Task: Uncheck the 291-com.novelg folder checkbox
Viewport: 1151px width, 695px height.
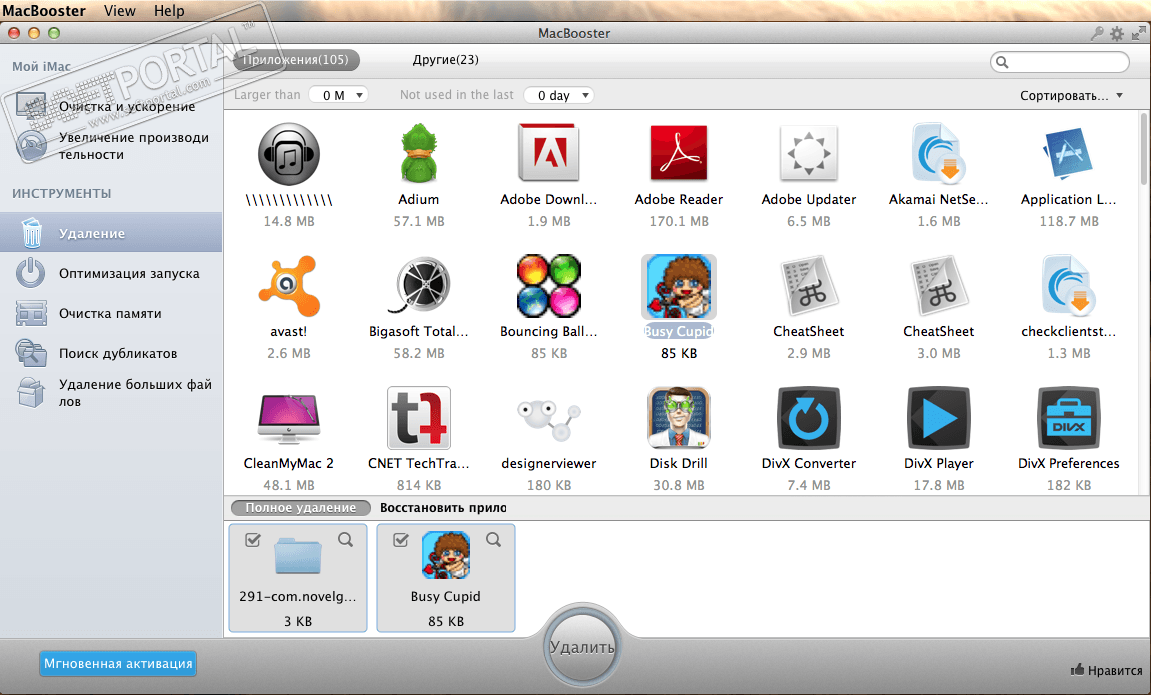Action: click(x=253, y=540)
